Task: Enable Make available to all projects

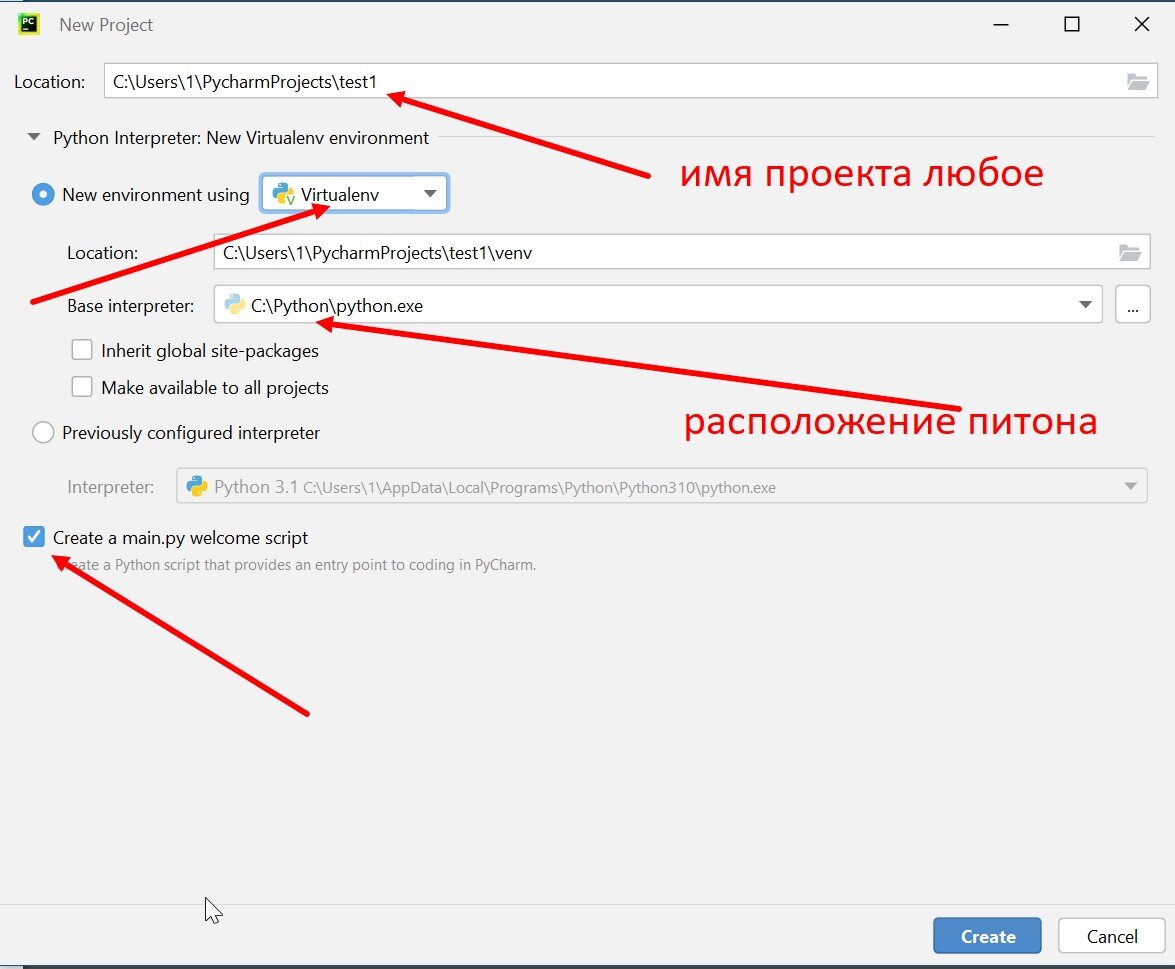Action: pyautogui.click(x=82, y=387)
